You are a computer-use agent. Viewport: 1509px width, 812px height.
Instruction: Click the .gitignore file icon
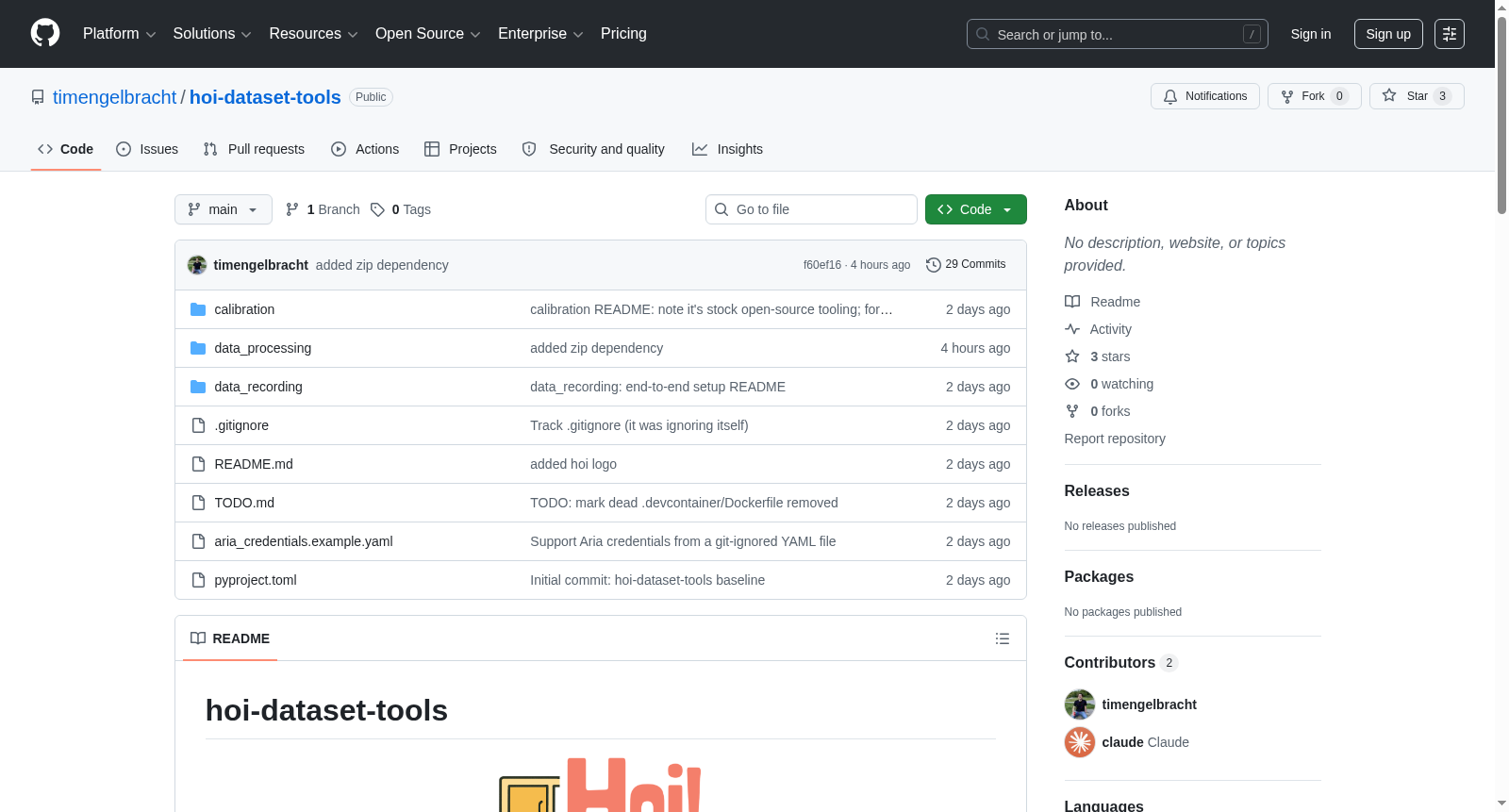click(x=198, y=425)
